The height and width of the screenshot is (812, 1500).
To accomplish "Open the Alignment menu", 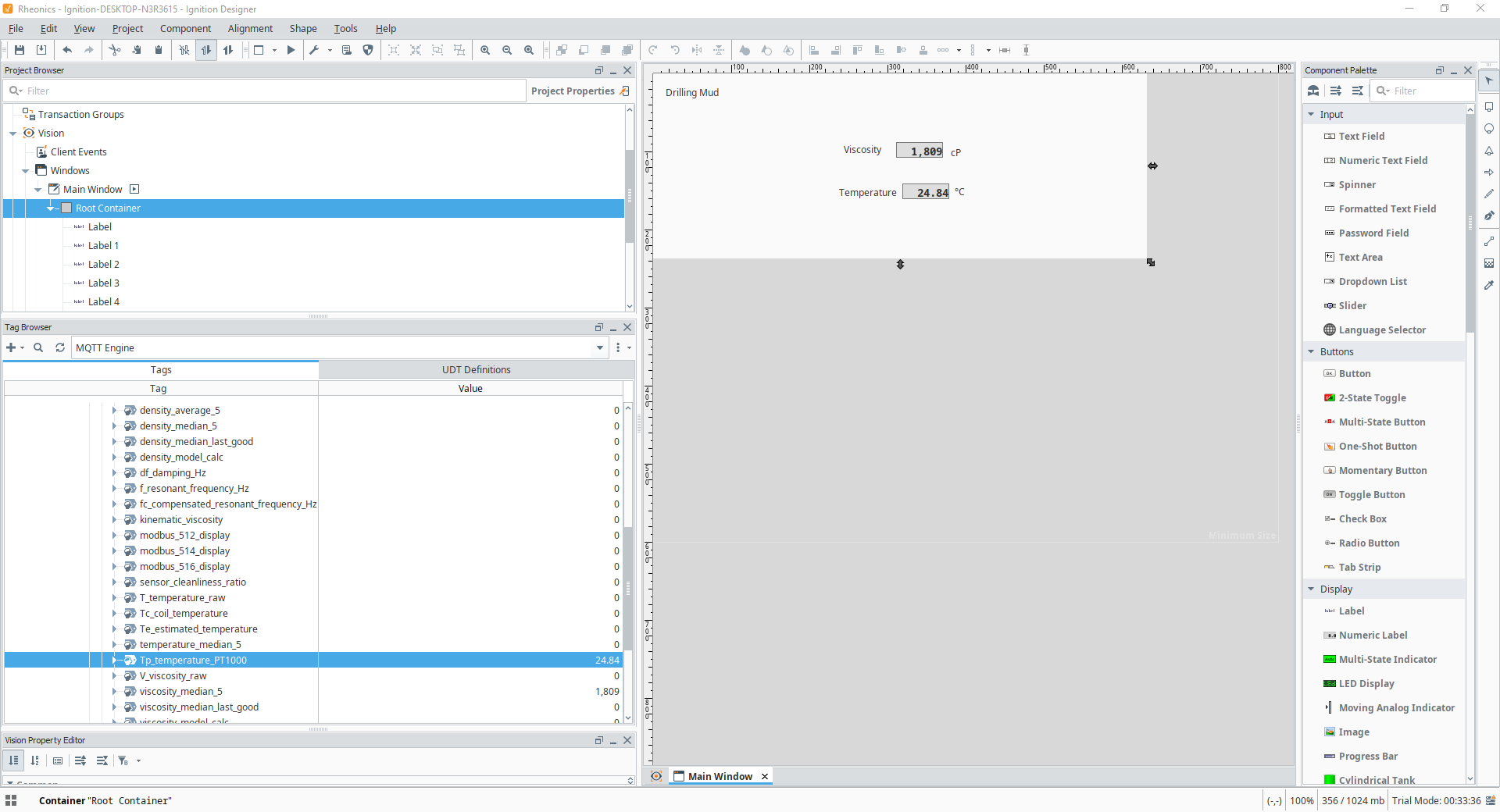I will 250,28.
